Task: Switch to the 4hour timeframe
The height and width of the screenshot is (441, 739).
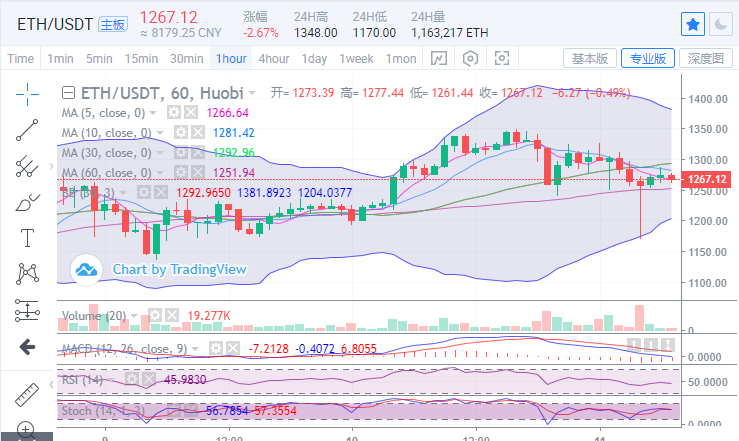Action: coord(273,58)
